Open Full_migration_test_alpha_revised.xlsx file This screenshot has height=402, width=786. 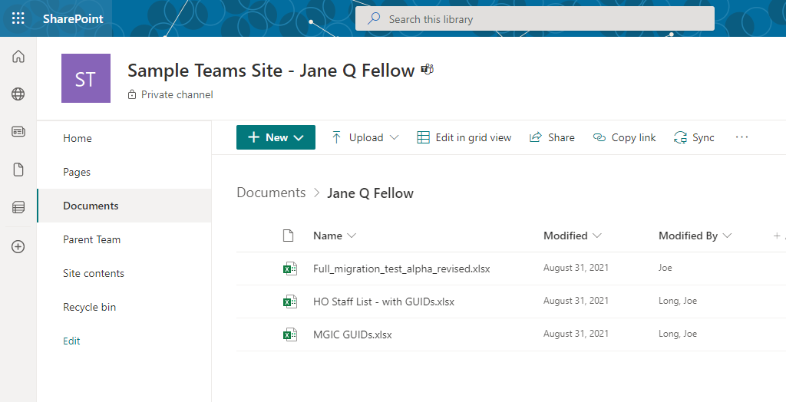point(401,269)
